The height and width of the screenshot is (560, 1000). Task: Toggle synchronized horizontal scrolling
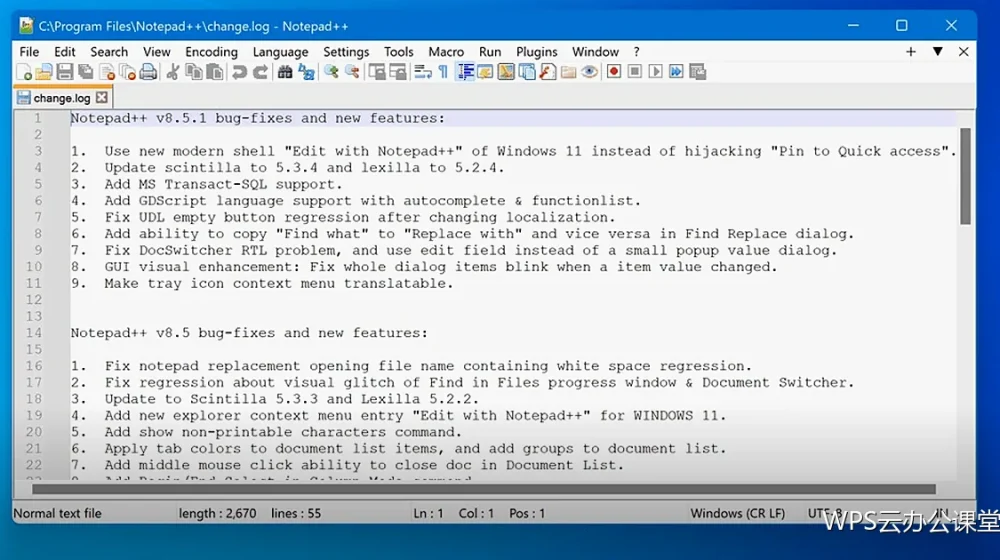point(398,72)
